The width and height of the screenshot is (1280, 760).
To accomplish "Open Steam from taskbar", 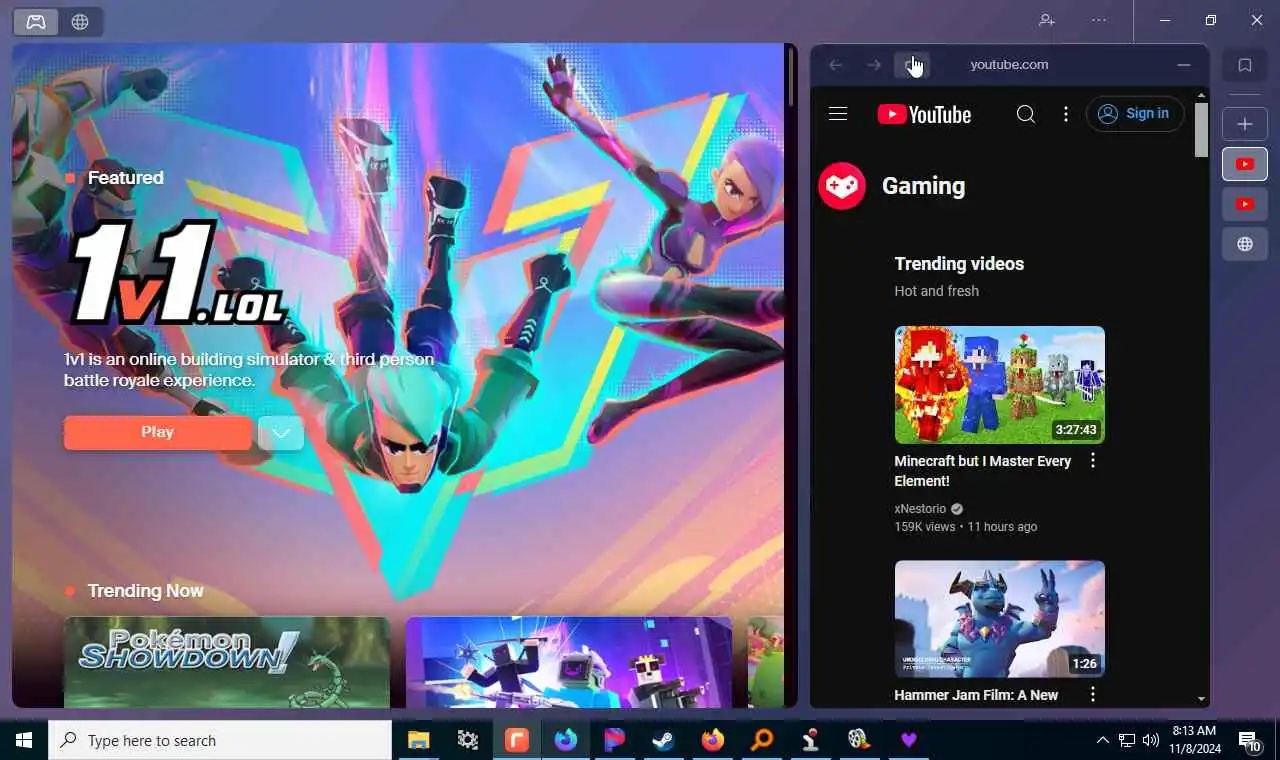I will [663, 740].
